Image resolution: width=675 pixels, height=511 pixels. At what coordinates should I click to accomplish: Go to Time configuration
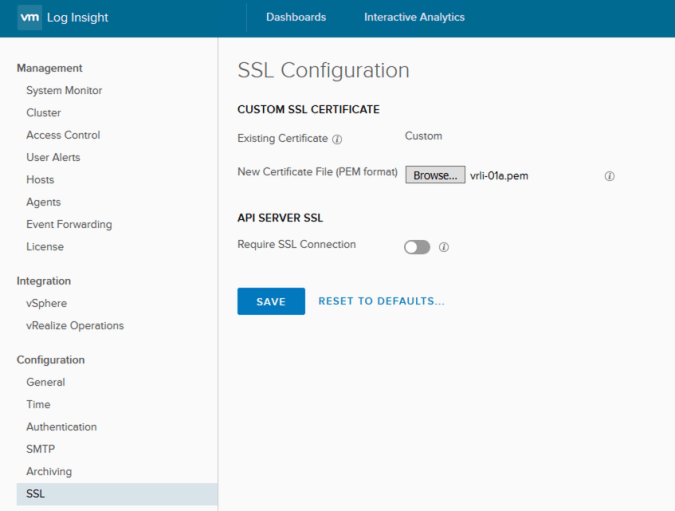tap(38, 405)
